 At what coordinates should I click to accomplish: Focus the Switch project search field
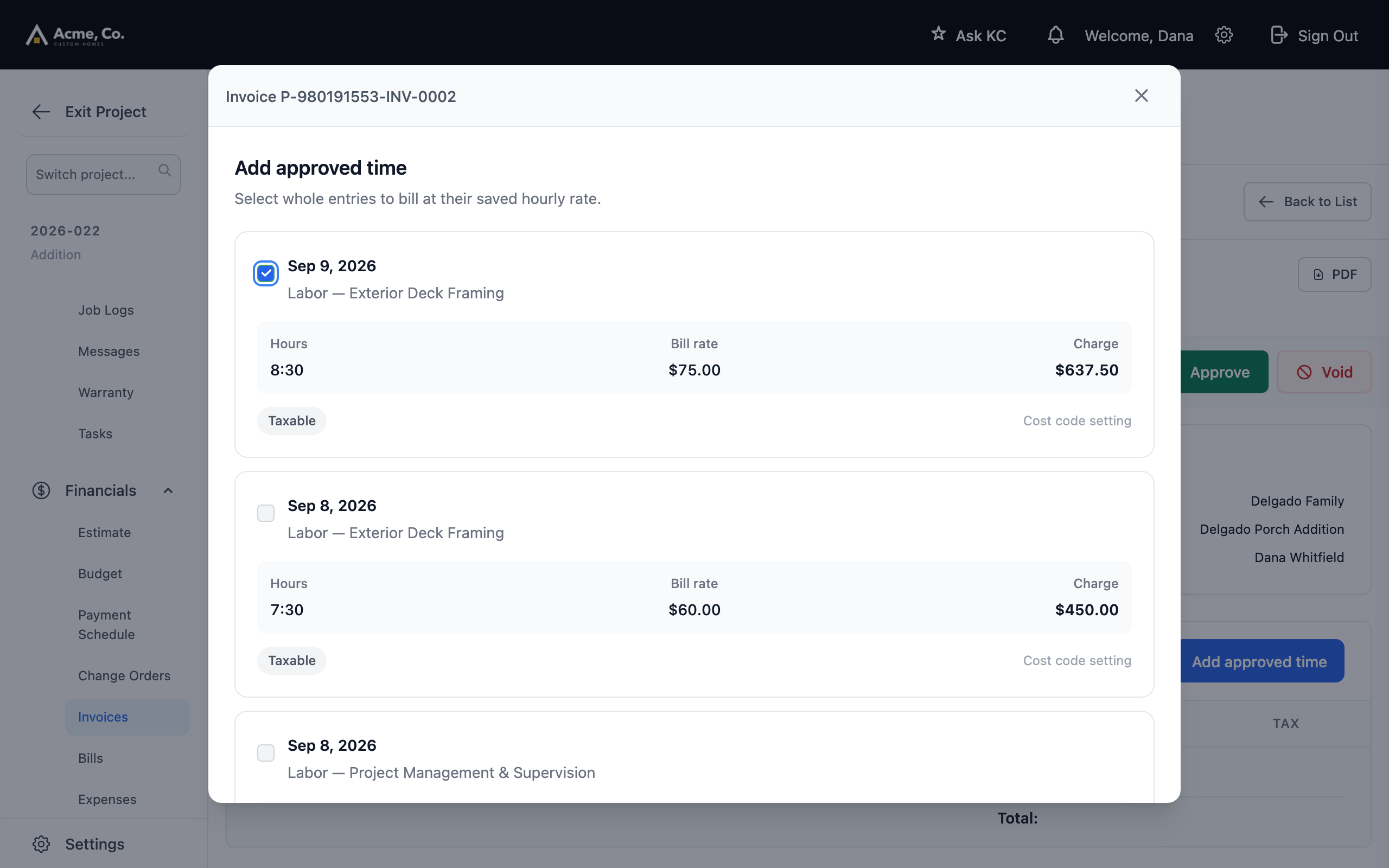click(103, 175)
